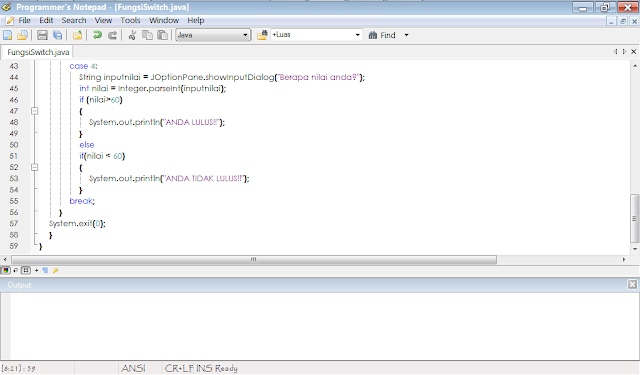
Task: Toggle end-of-line paragraph marker icon
Action: [45, 270]
